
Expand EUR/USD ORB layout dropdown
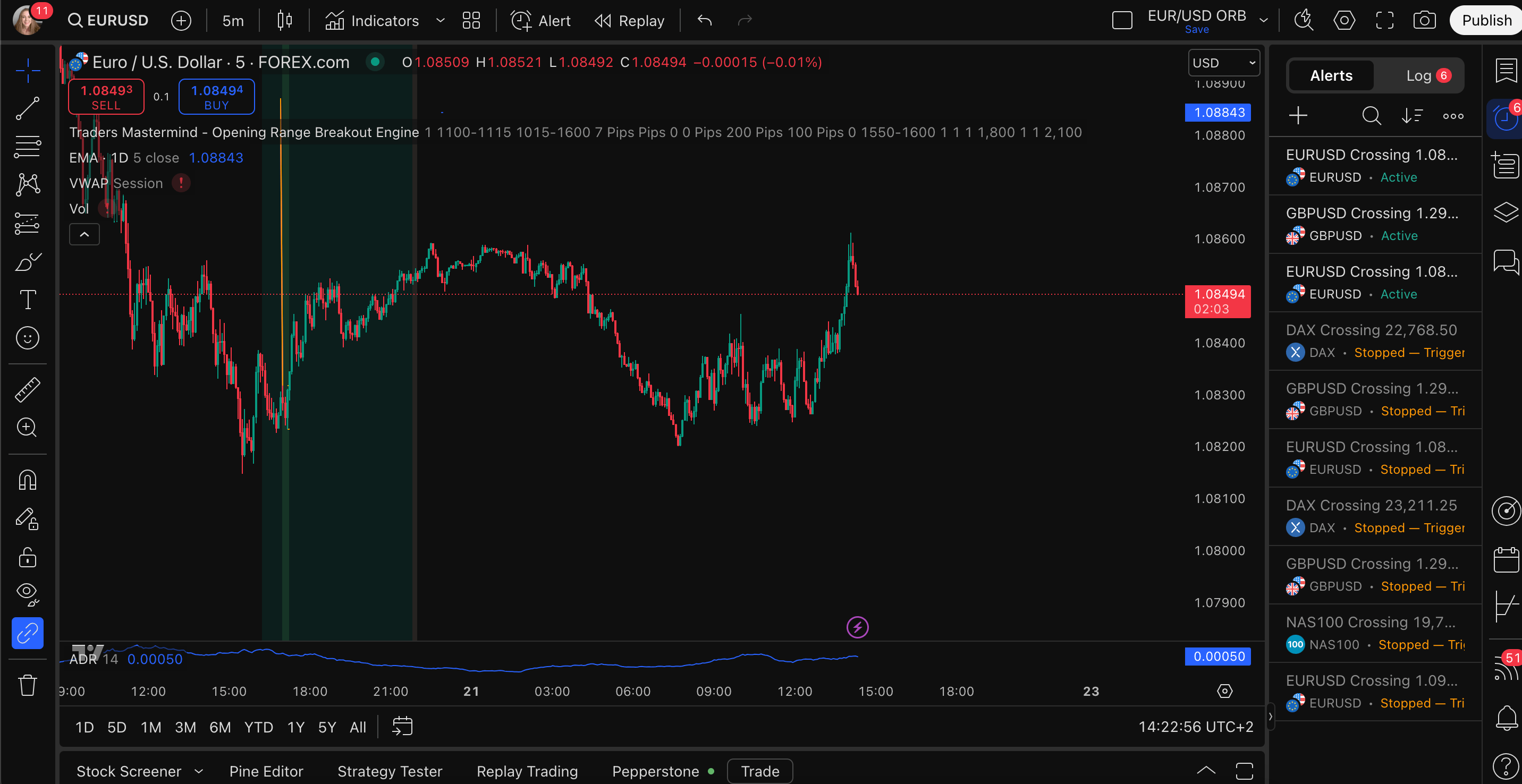pos(1264,21)
